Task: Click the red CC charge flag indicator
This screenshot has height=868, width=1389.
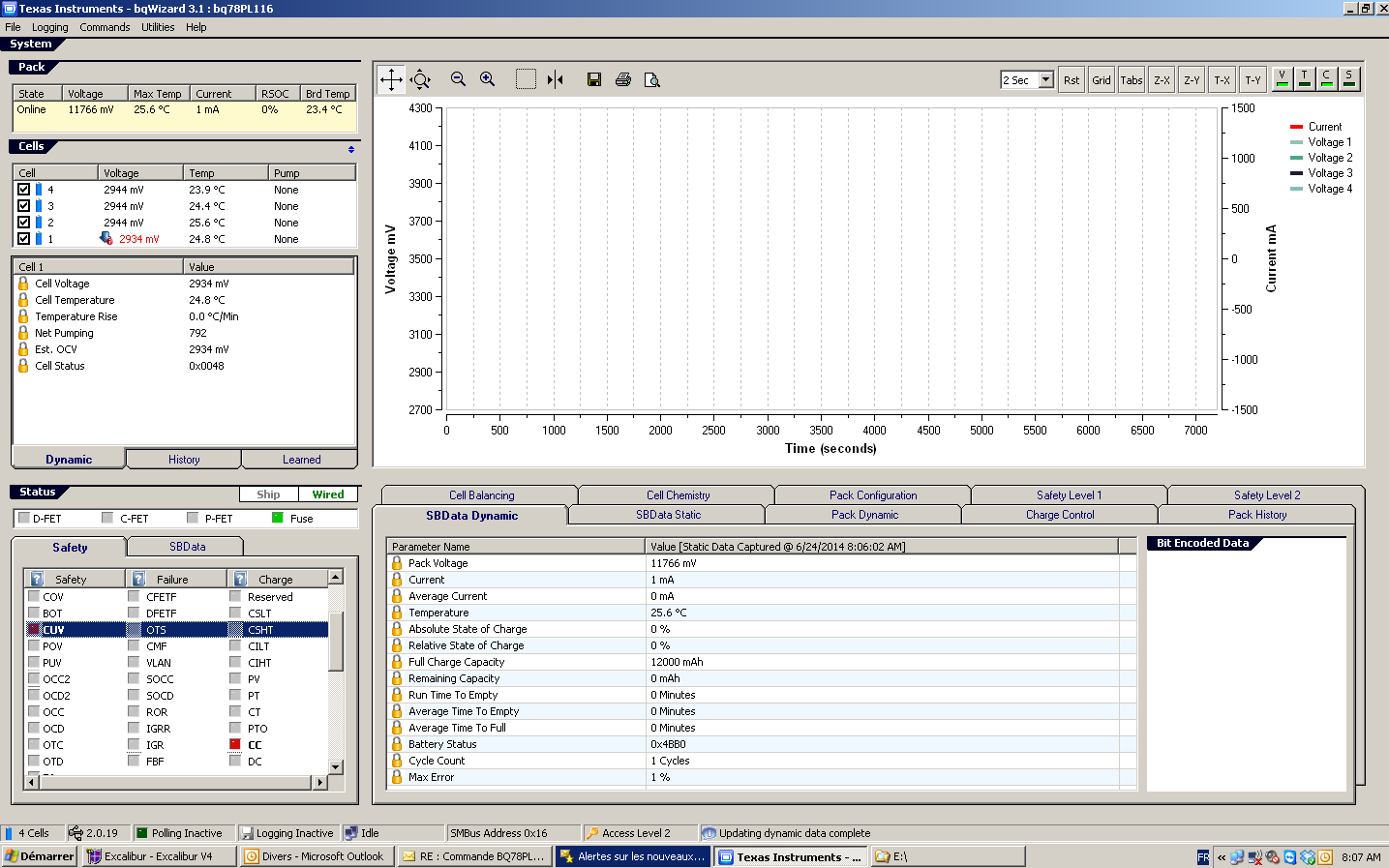Action: tap(235, 745)
